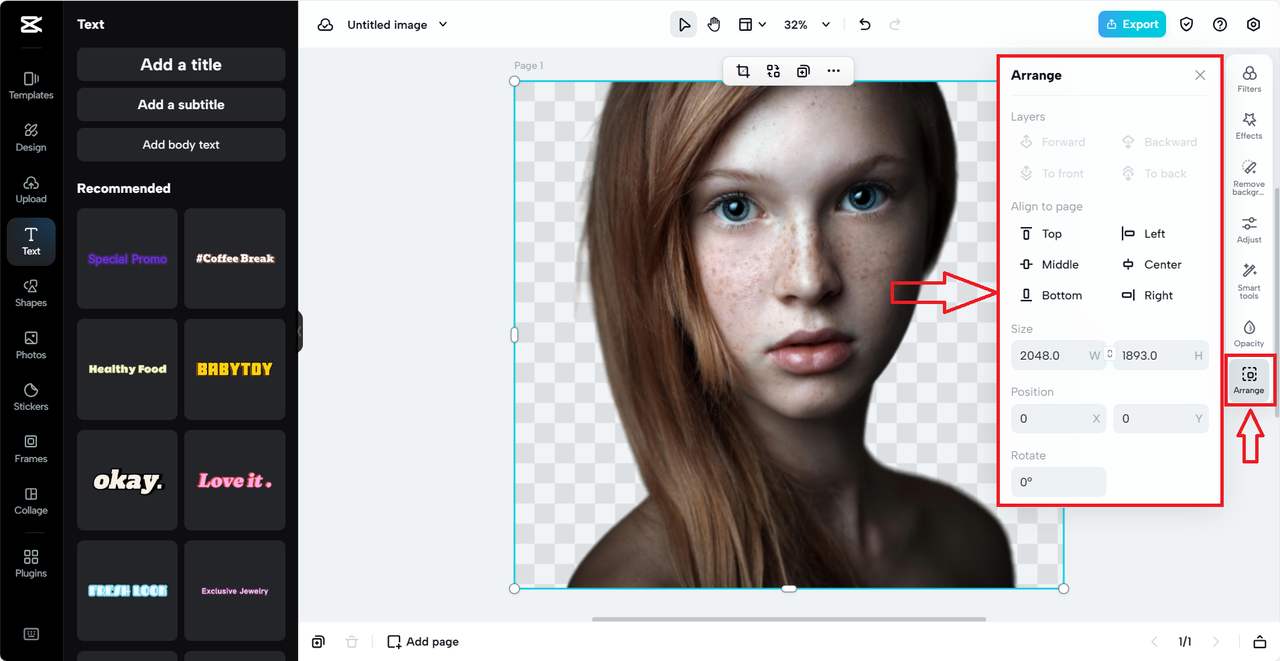This screenshot has height=661, width=1280.
Task: Choose the Love it . text preset
Action: (x=235, y=480)
